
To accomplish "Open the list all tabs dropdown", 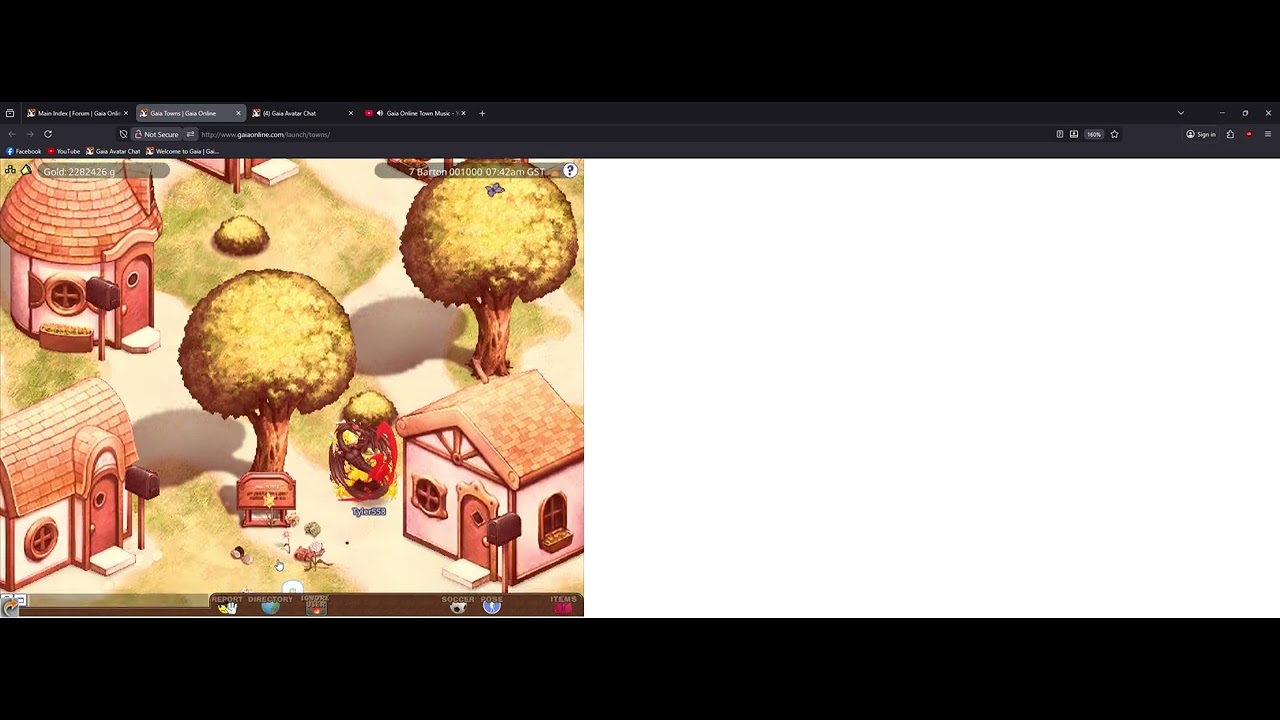I will coord(1181,113).
